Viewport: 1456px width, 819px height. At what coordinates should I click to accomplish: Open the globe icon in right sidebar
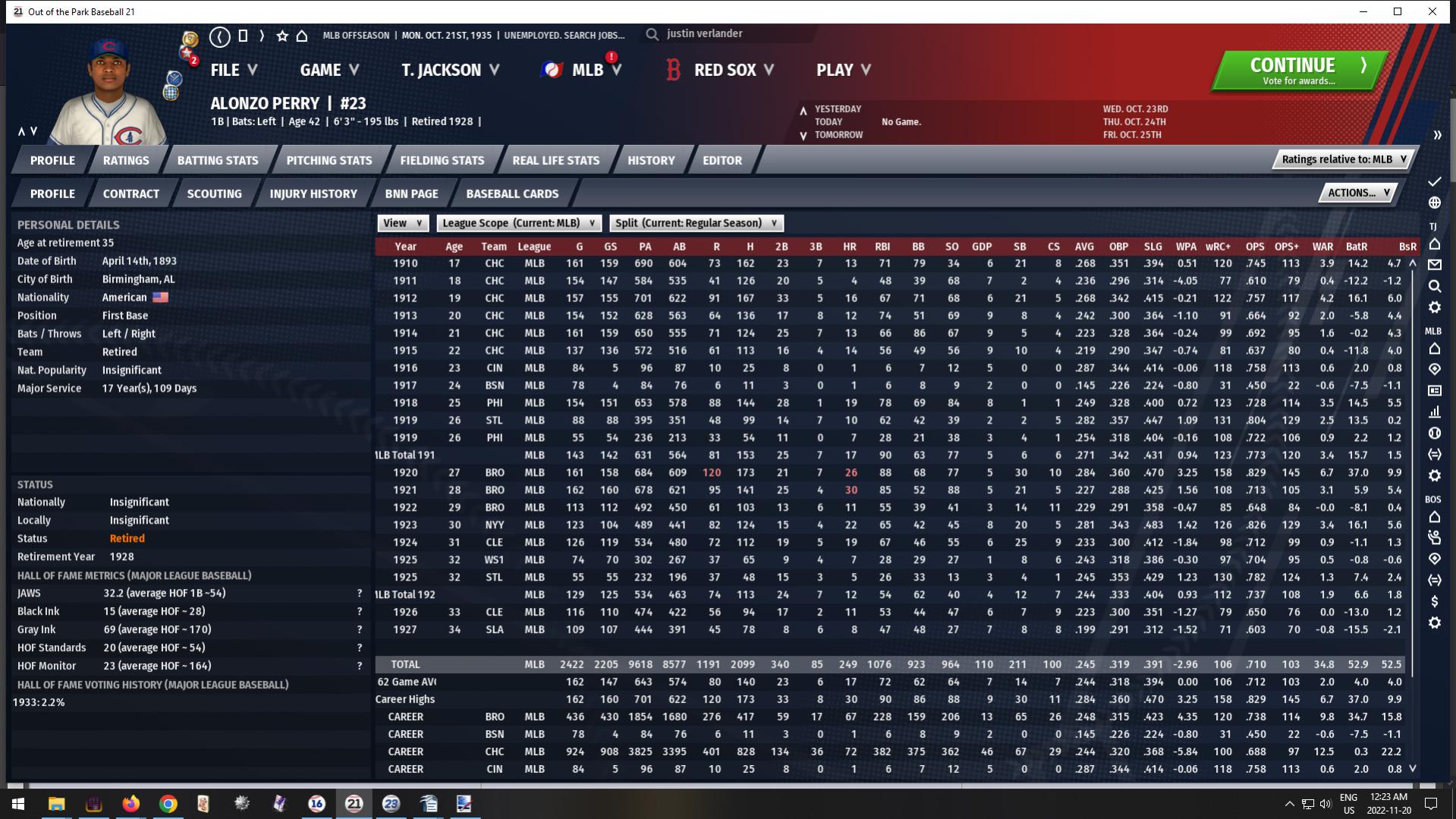[x=1434, y=203]
